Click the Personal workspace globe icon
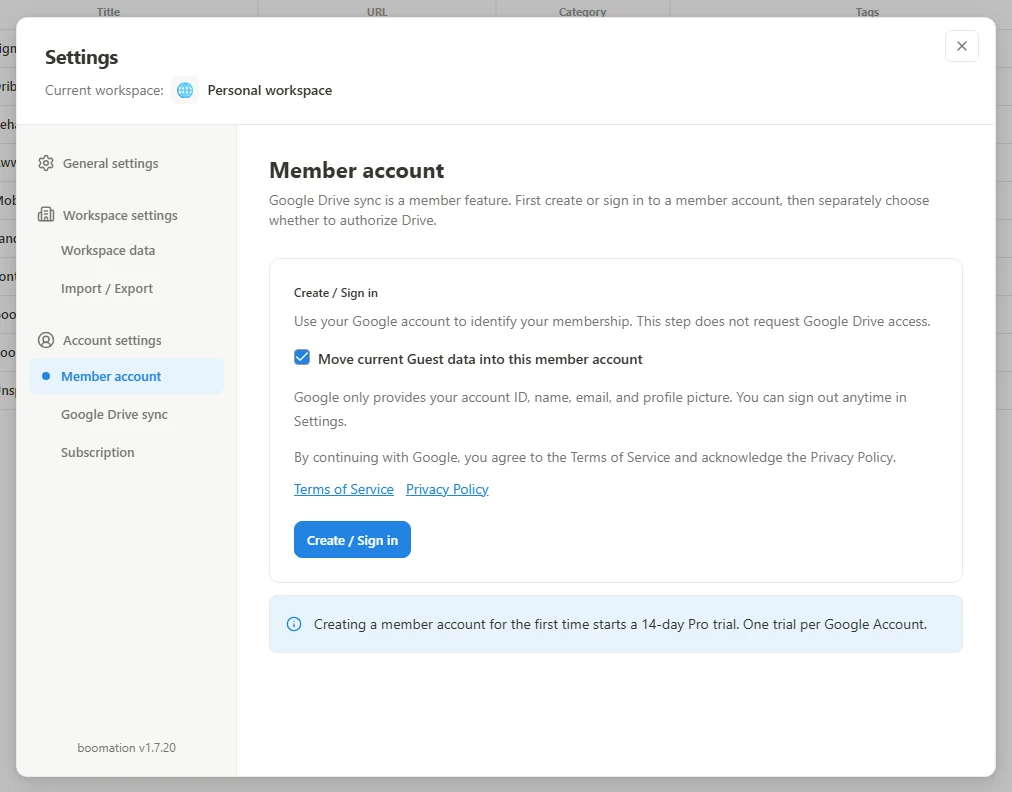This screenshot has height=792, width=1012. pyautogui.click(x=185, y=90)
